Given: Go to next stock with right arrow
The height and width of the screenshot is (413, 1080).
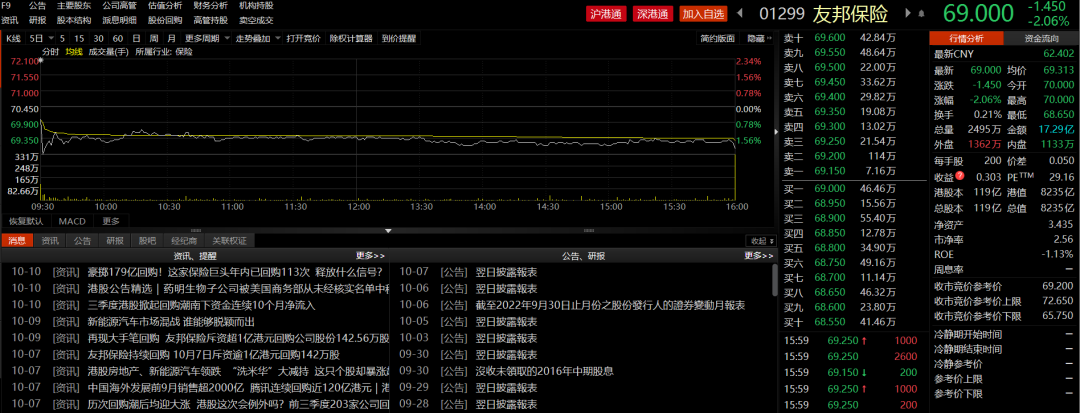Looking at the screenshot, I should point(907,13).
